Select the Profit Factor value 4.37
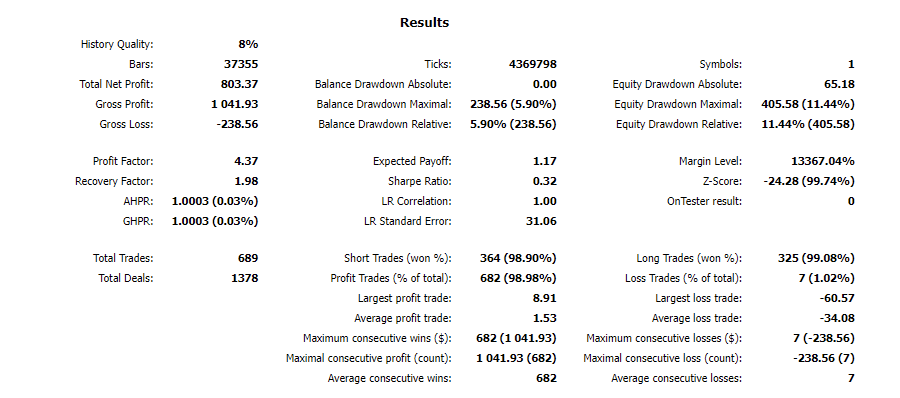This screenshot has height=398, width=900. point(247,161)
